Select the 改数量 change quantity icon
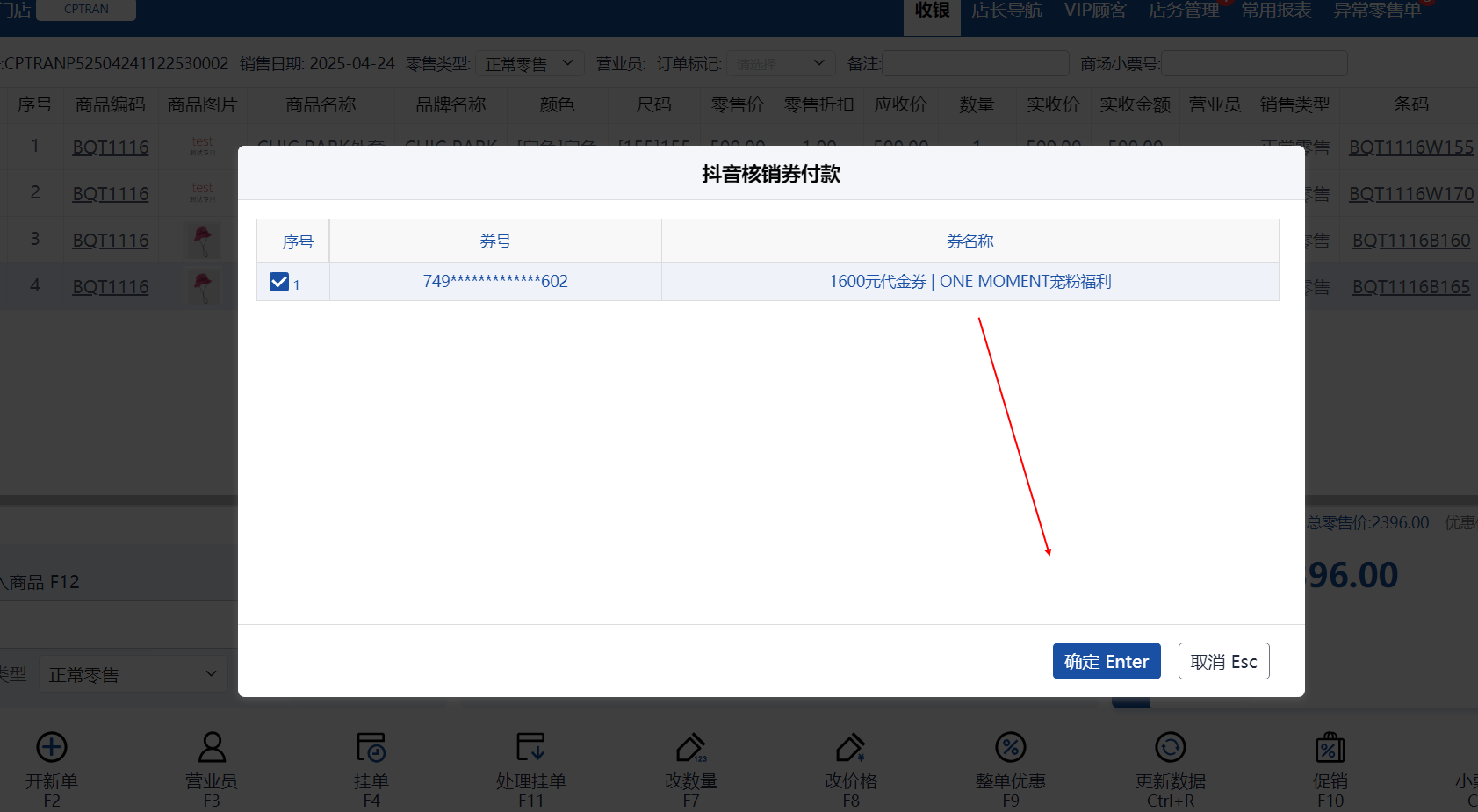Image resolution: width=1478 pixels, height=812 pixels. (691, 748)
